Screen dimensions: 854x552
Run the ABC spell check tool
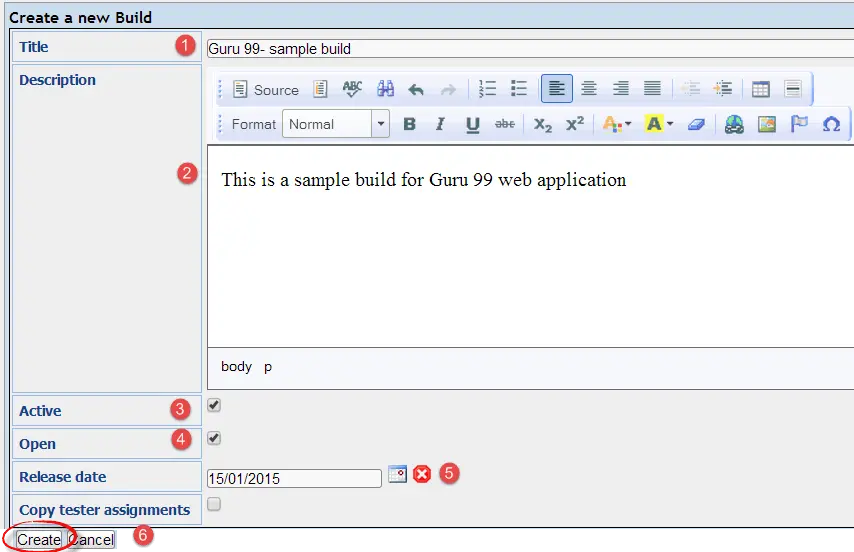pos(352,89)
